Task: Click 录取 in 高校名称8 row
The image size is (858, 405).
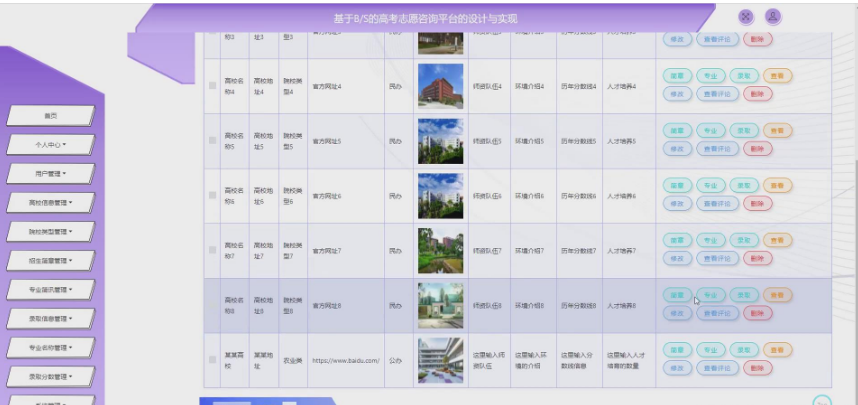Action: click(744, 295)
